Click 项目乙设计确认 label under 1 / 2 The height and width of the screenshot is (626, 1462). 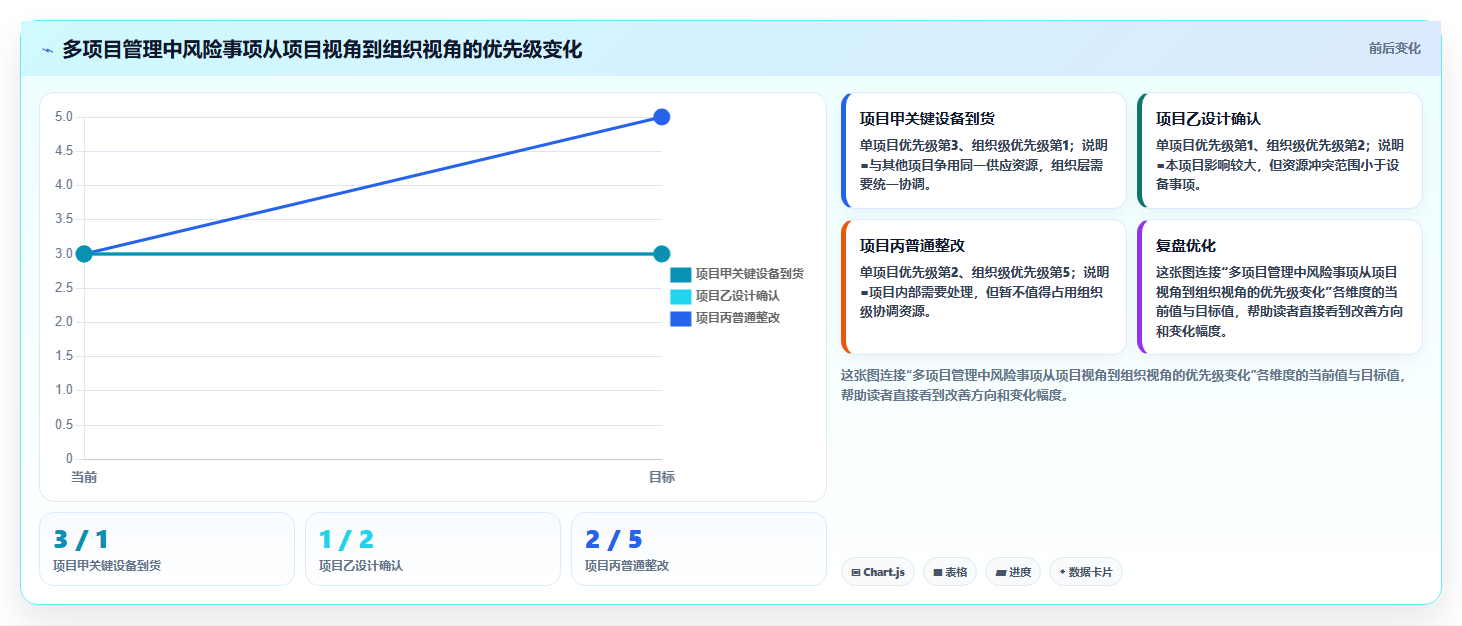(x=361, y=565)
